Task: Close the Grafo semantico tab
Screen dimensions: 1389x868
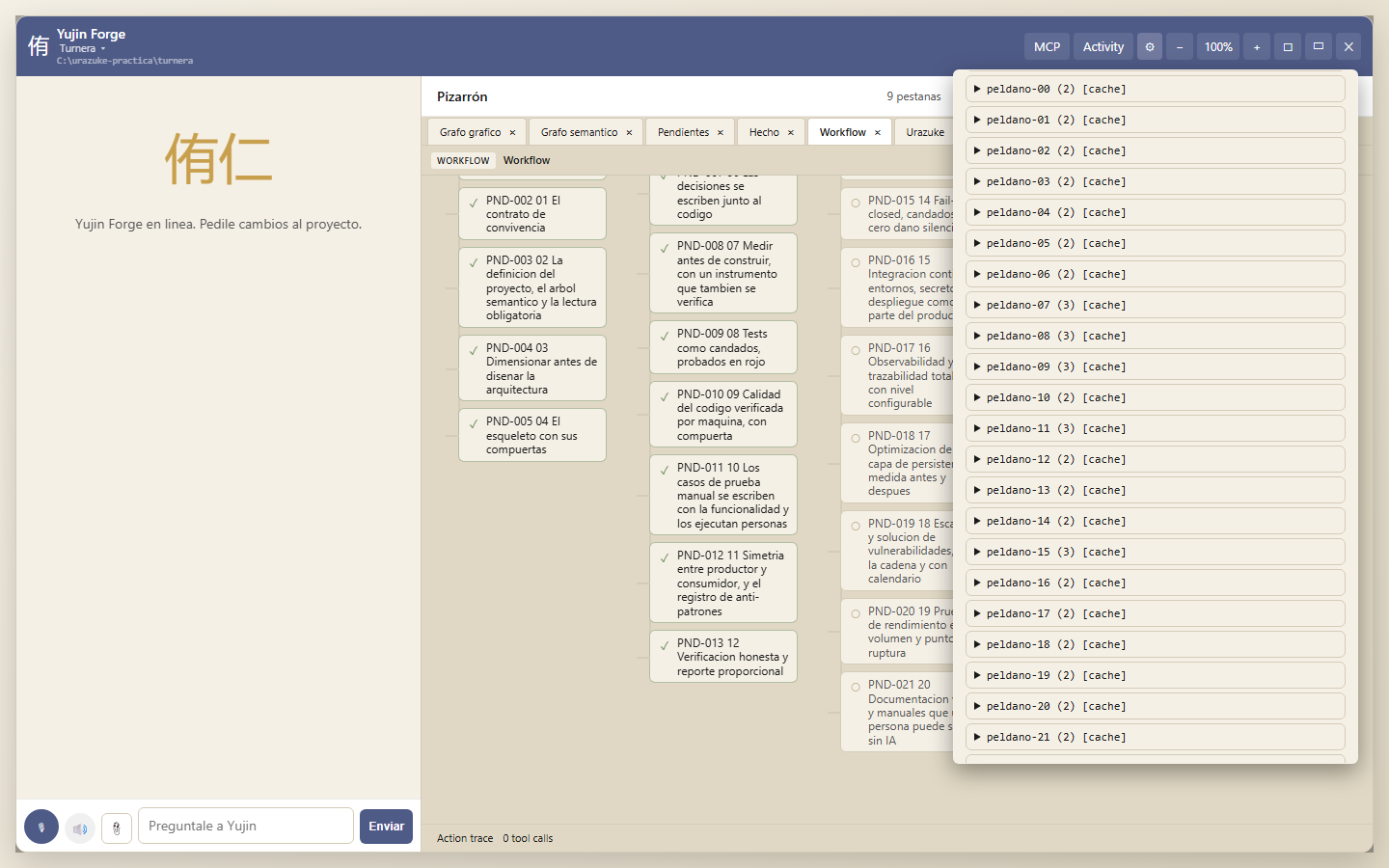Action: pyautogui.click(x=629, y=132)
